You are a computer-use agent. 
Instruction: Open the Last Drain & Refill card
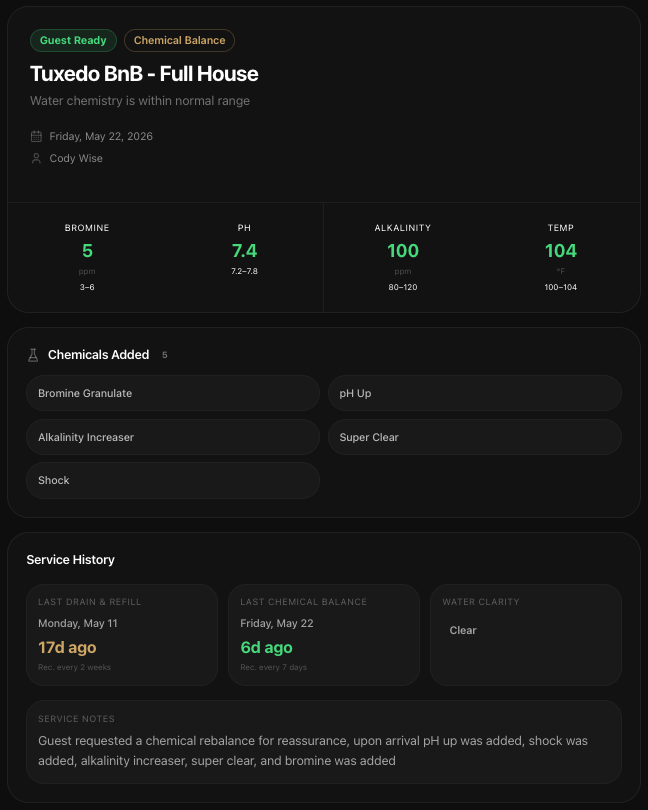(122, 635)
